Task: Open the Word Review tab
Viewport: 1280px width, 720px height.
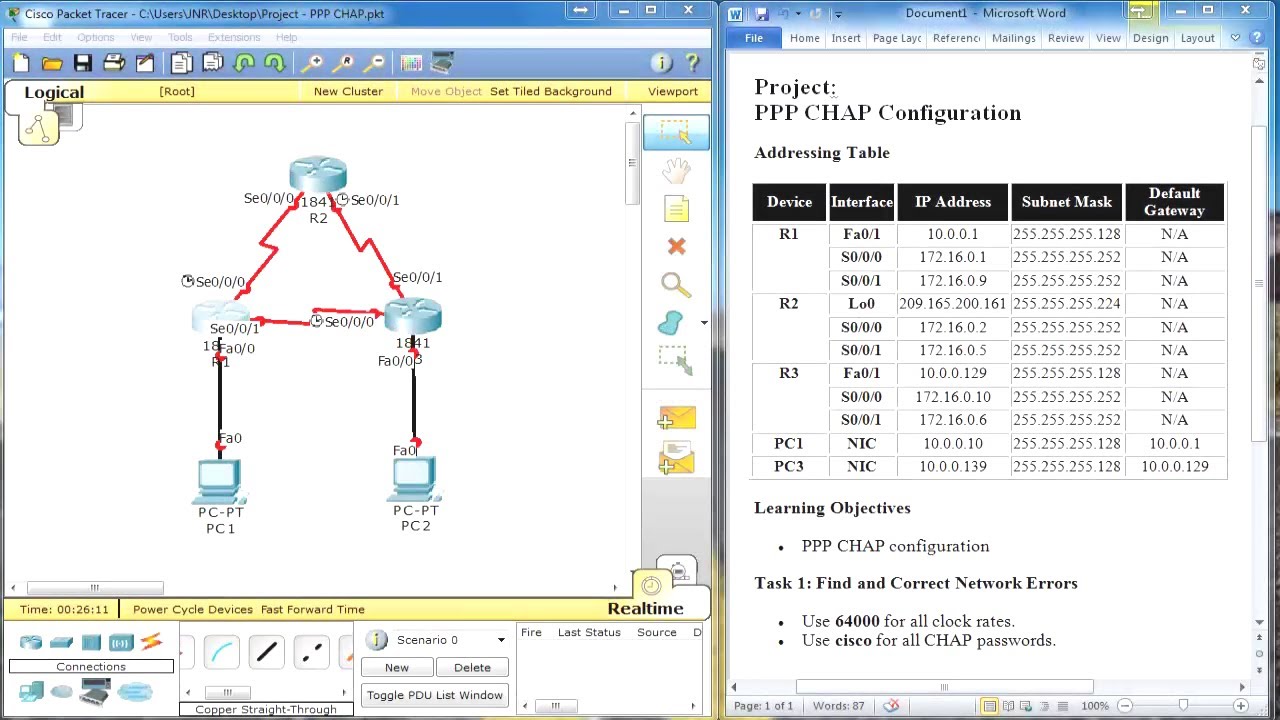Action: point(1065,38)
